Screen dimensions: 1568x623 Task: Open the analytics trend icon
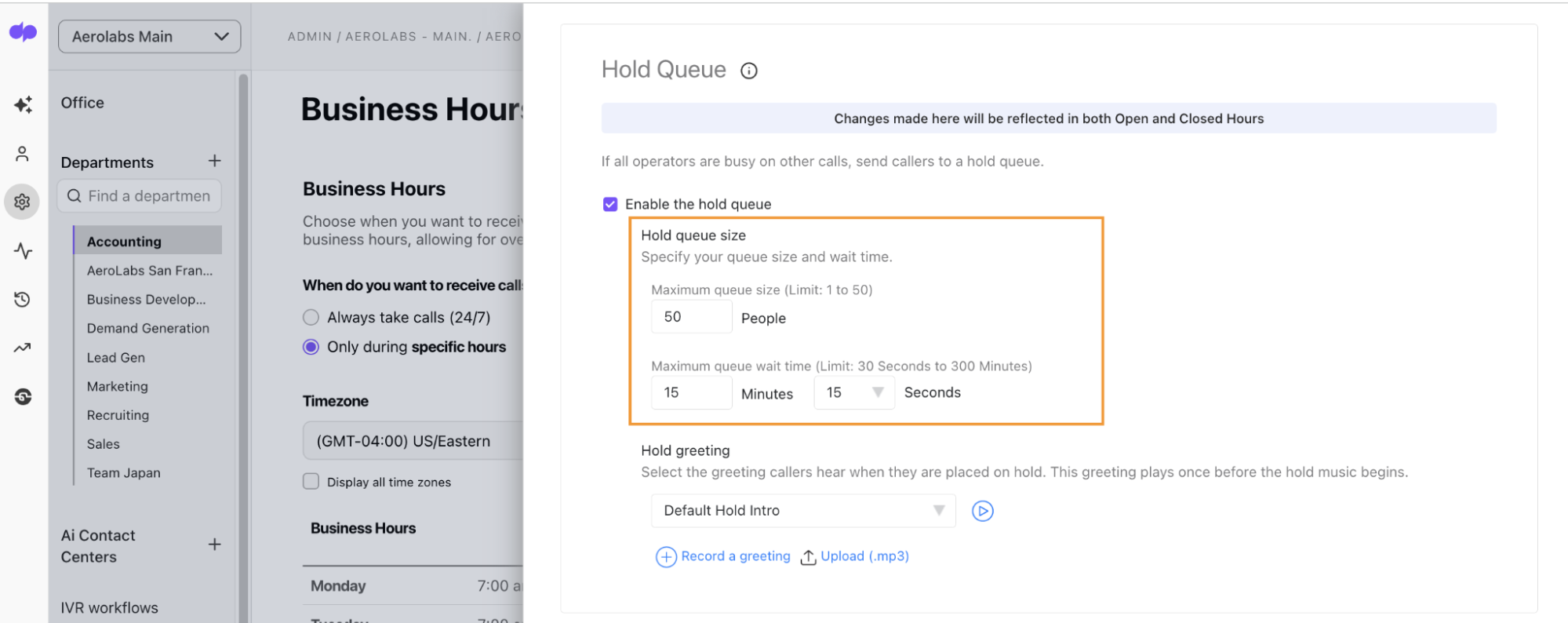(22, 348)
